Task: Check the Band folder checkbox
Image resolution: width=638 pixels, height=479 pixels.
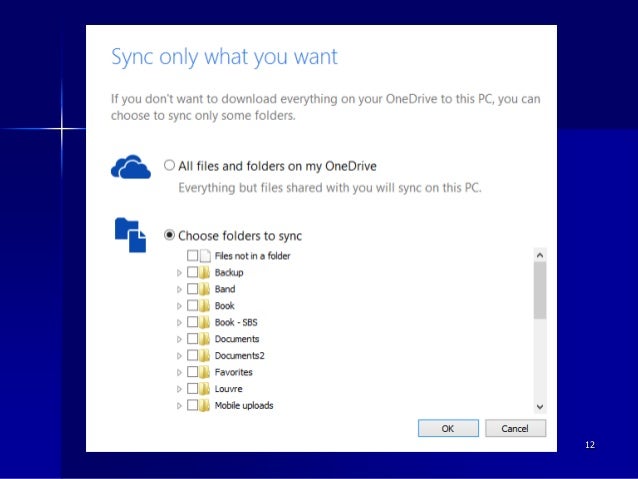Action: pyautogui.click(x=192, y=289)
